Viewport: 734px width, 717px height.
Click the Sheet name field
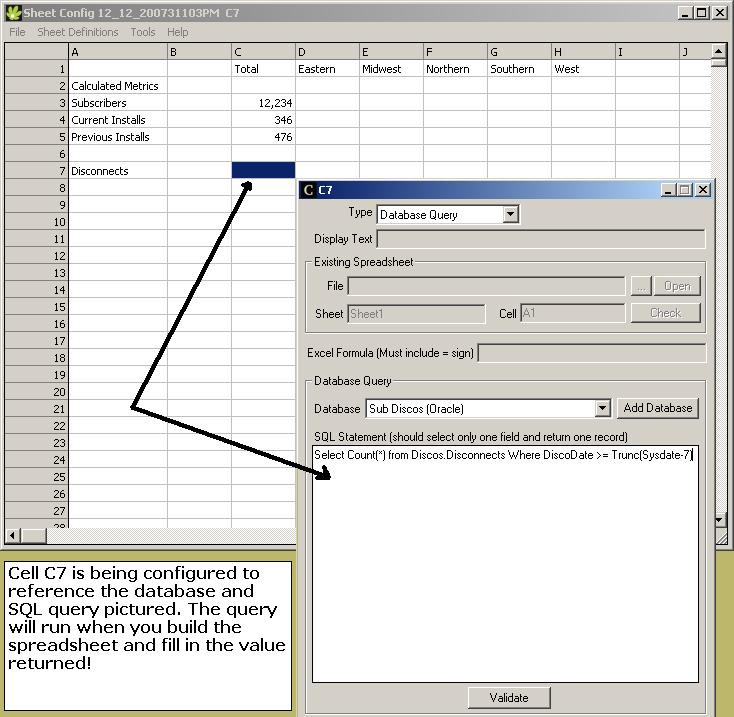(x=416, y=314)
